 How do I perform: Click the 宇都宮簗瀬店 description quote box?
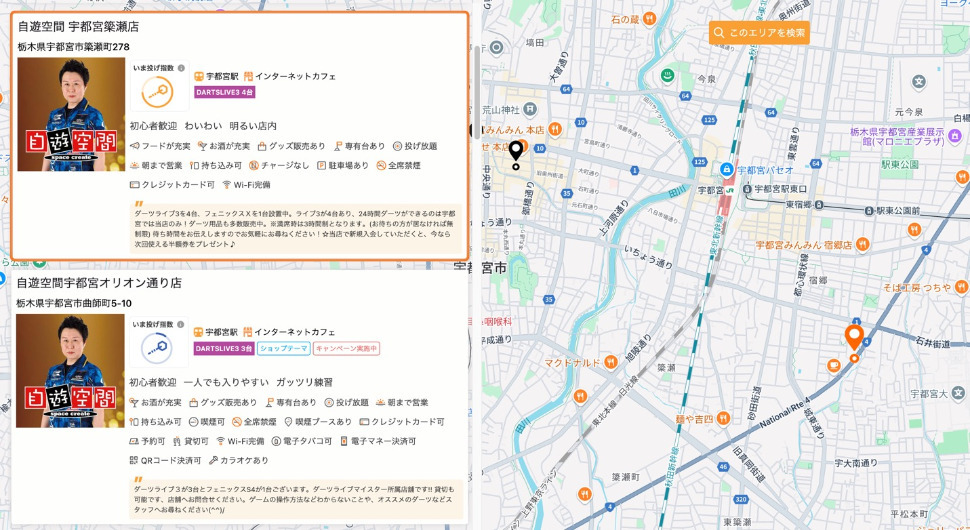[x=296, y=228]
